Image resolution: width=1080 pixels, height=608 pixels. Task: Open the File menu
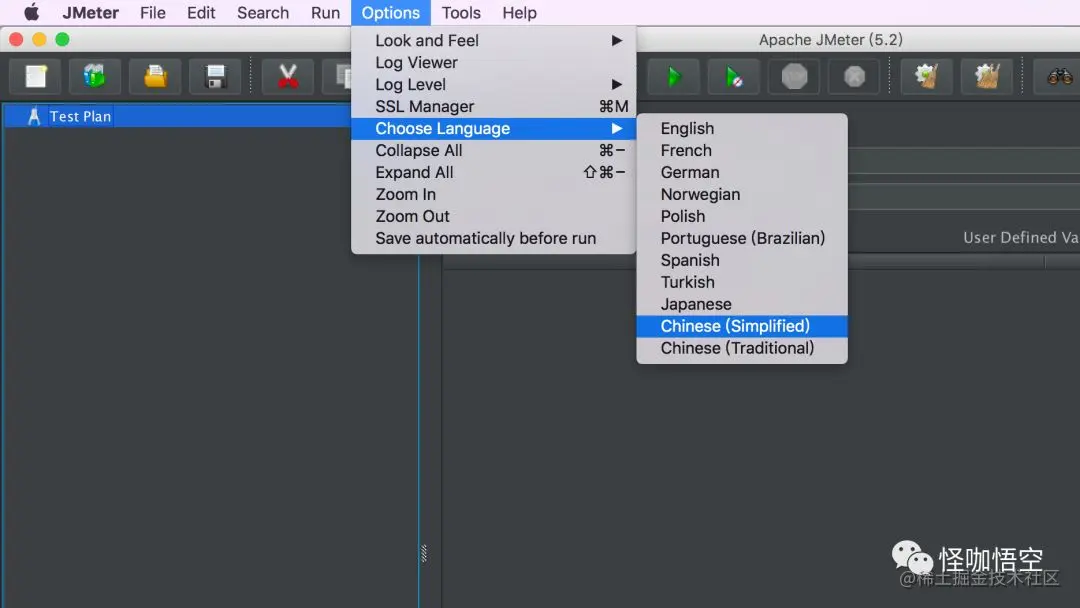pyautogui.click(x=152, y=12)
